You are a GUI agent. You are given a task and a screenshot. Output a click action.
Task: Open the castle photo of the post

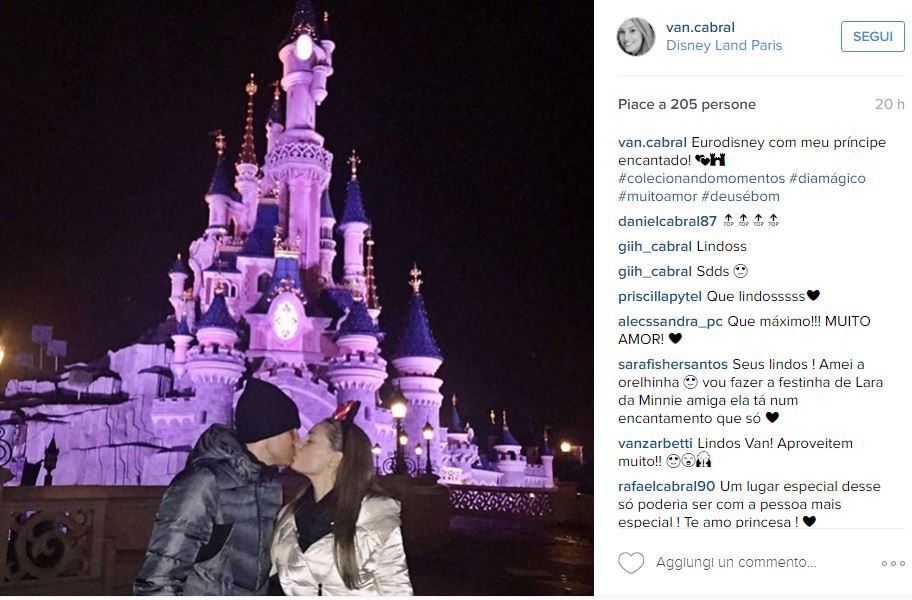point(297,298)
